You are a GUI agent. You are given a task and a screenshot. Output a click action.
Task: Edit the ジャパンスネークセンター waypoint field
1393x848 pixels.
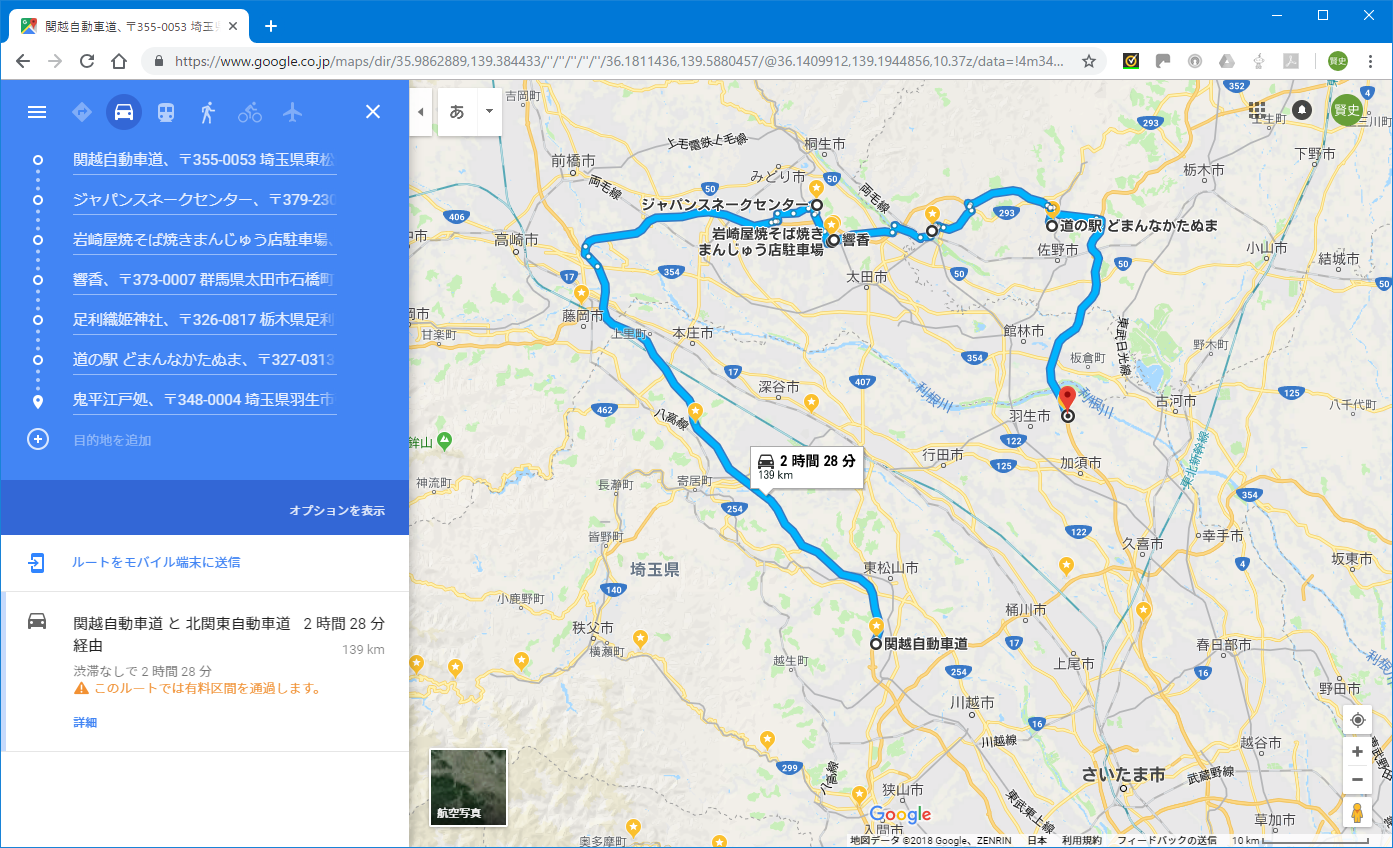204,200
